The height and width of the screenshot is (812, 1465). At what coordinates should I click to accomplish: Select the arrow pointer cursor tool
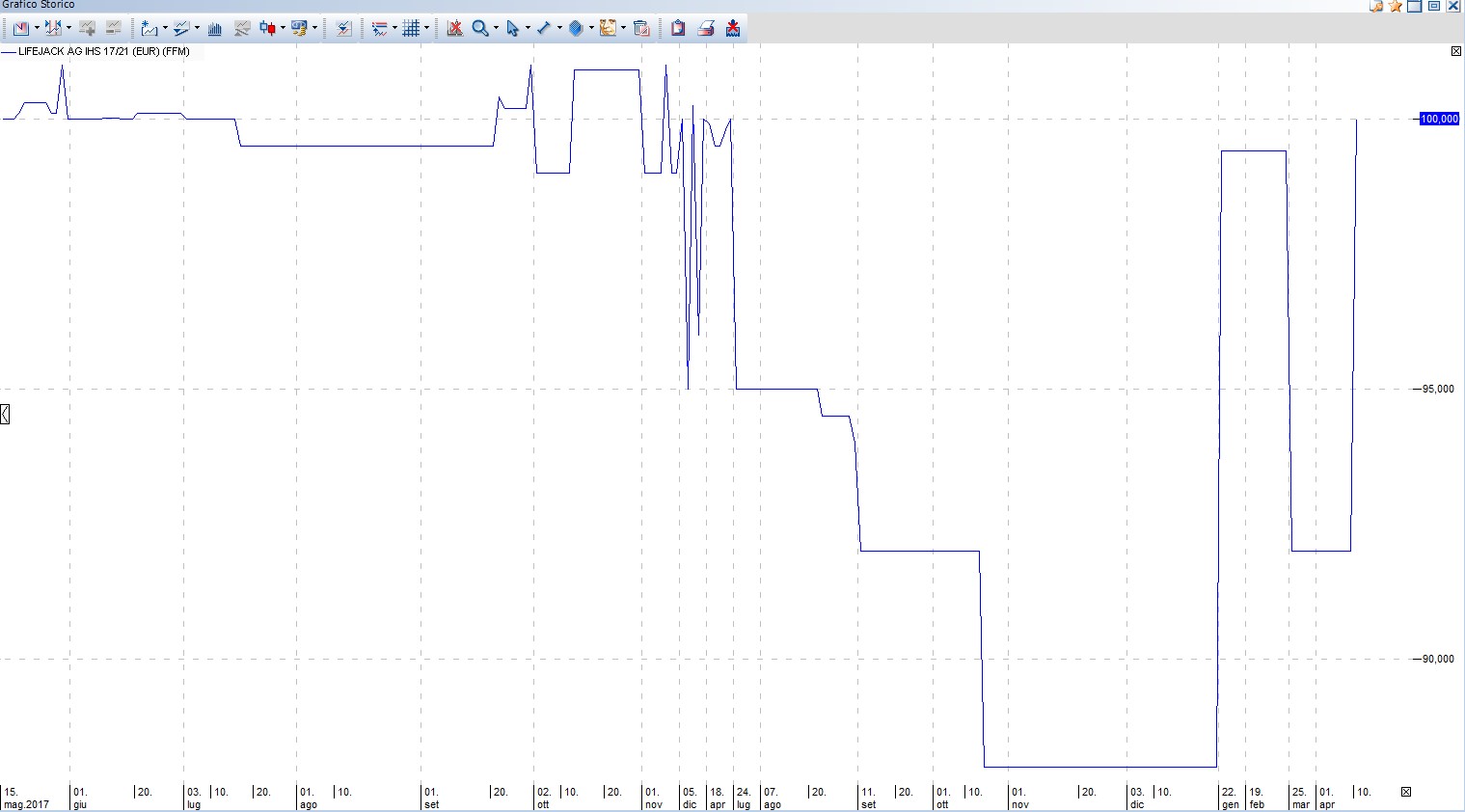512,28
